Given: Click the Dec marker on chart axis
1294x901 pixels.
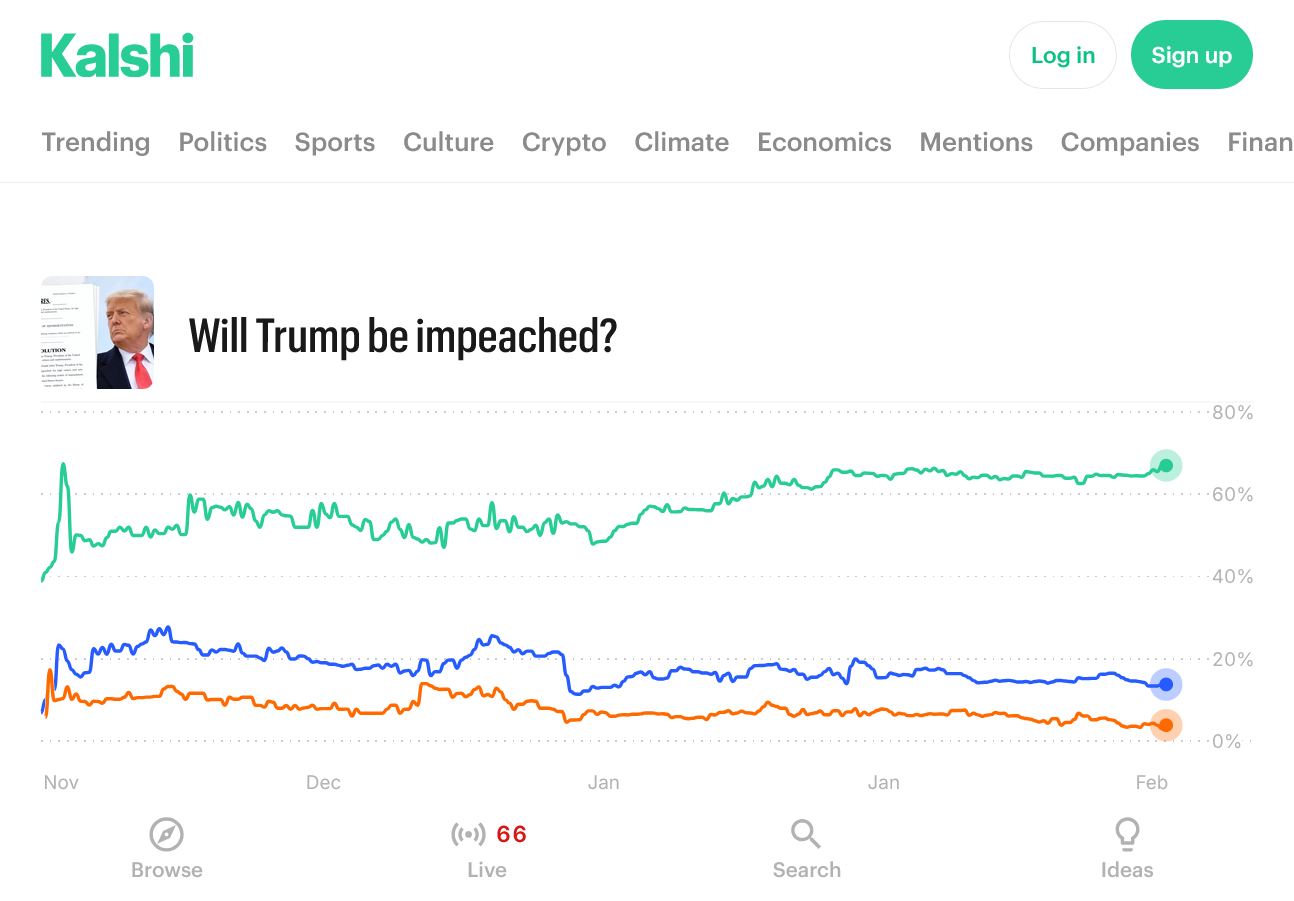Looking at the screenshot, I should 323,782.
